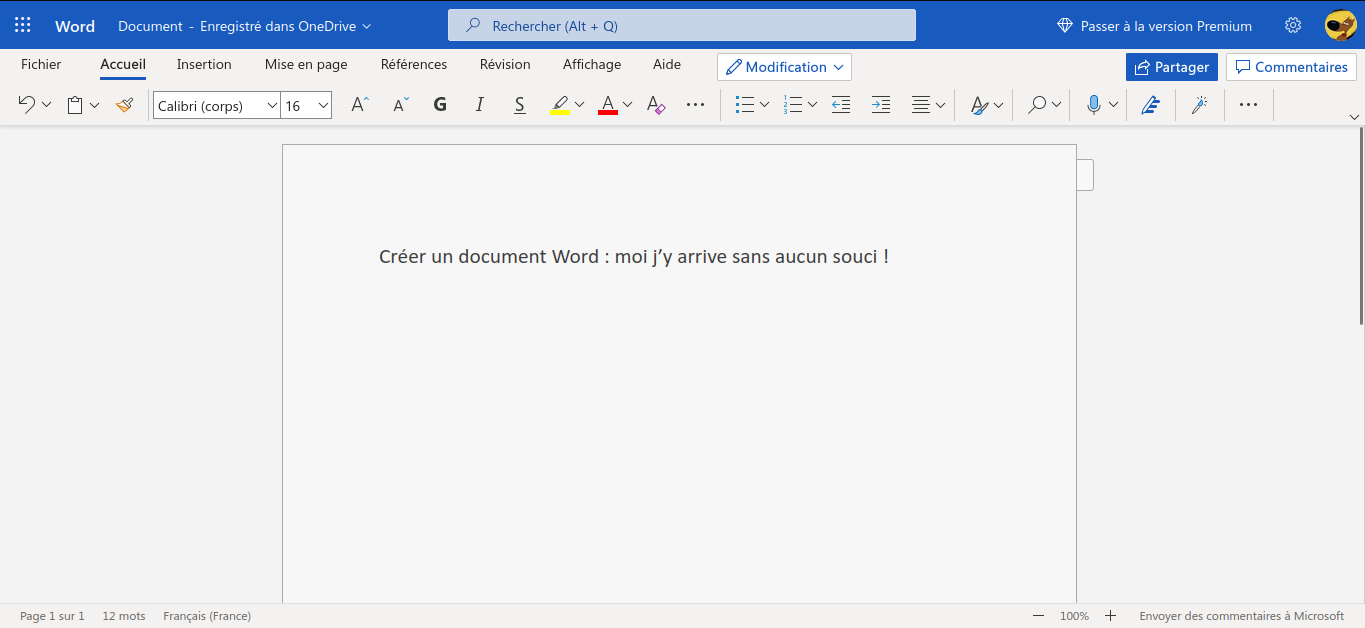
Task: Toggle bold formatting (G)
Action: 440,105
